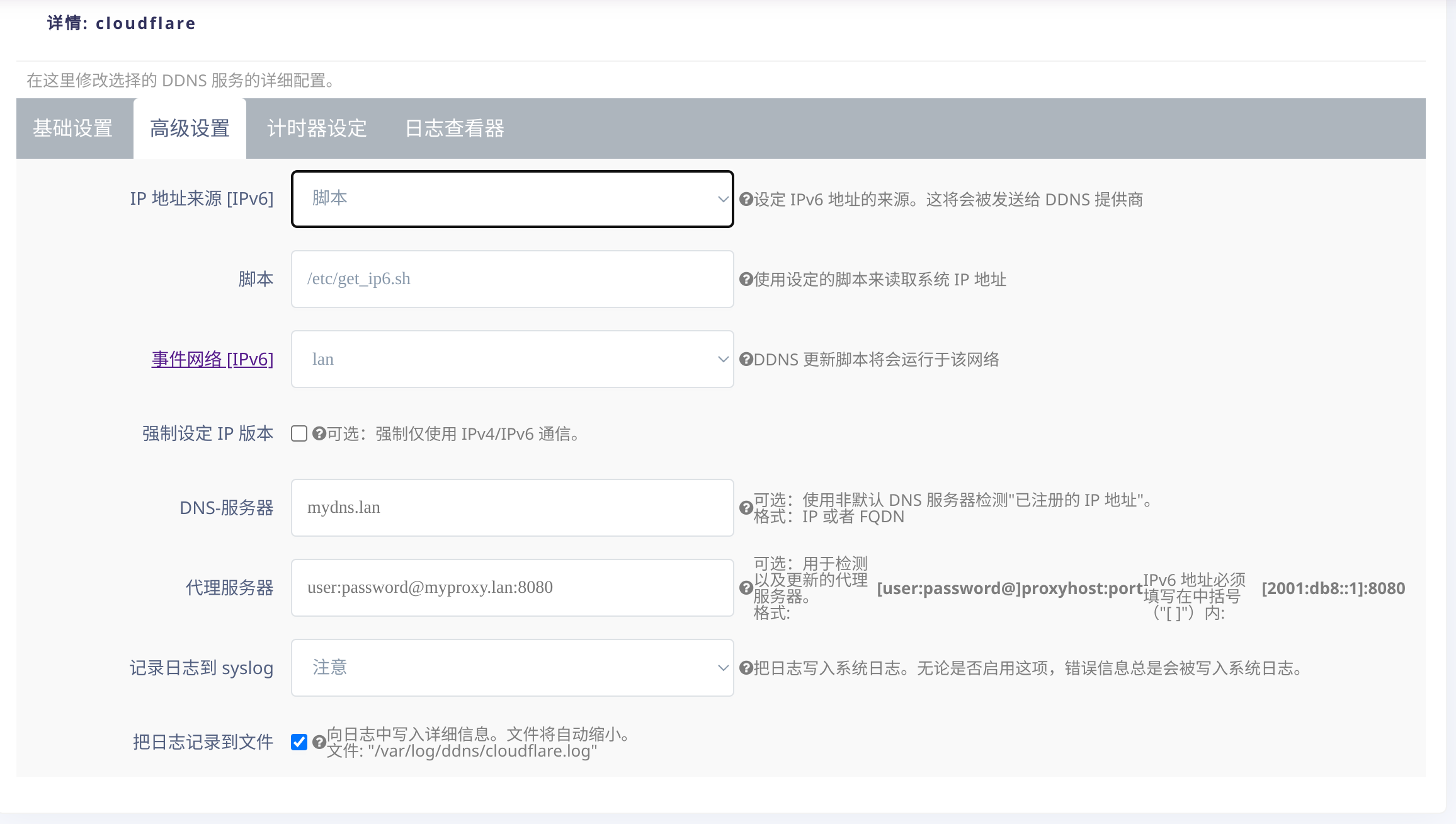Switch to the 日志查看器 tab
This screenshot has width=1456, height=824.
coord(454,129)
